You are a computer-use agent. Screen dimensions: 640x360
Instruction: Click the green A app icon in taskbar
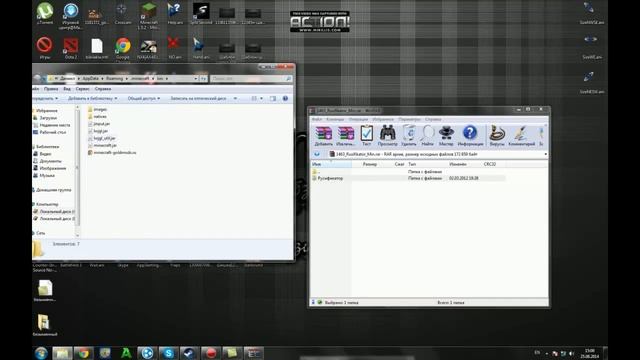(x=126, y=353)
